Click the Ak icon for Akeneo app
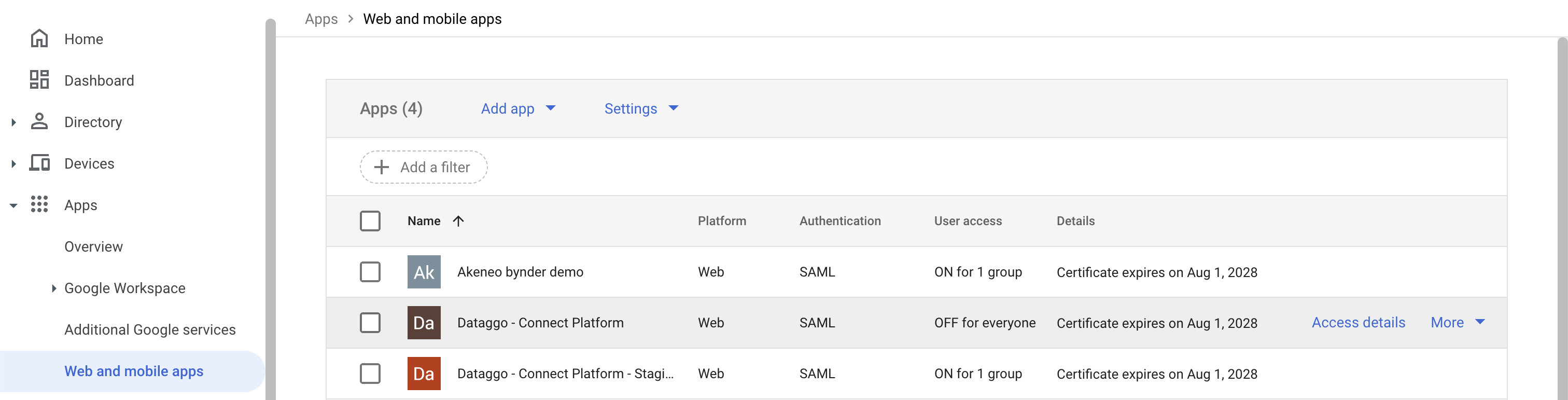This screenshot has height=400, width=1568. click(x=424, y=271)
